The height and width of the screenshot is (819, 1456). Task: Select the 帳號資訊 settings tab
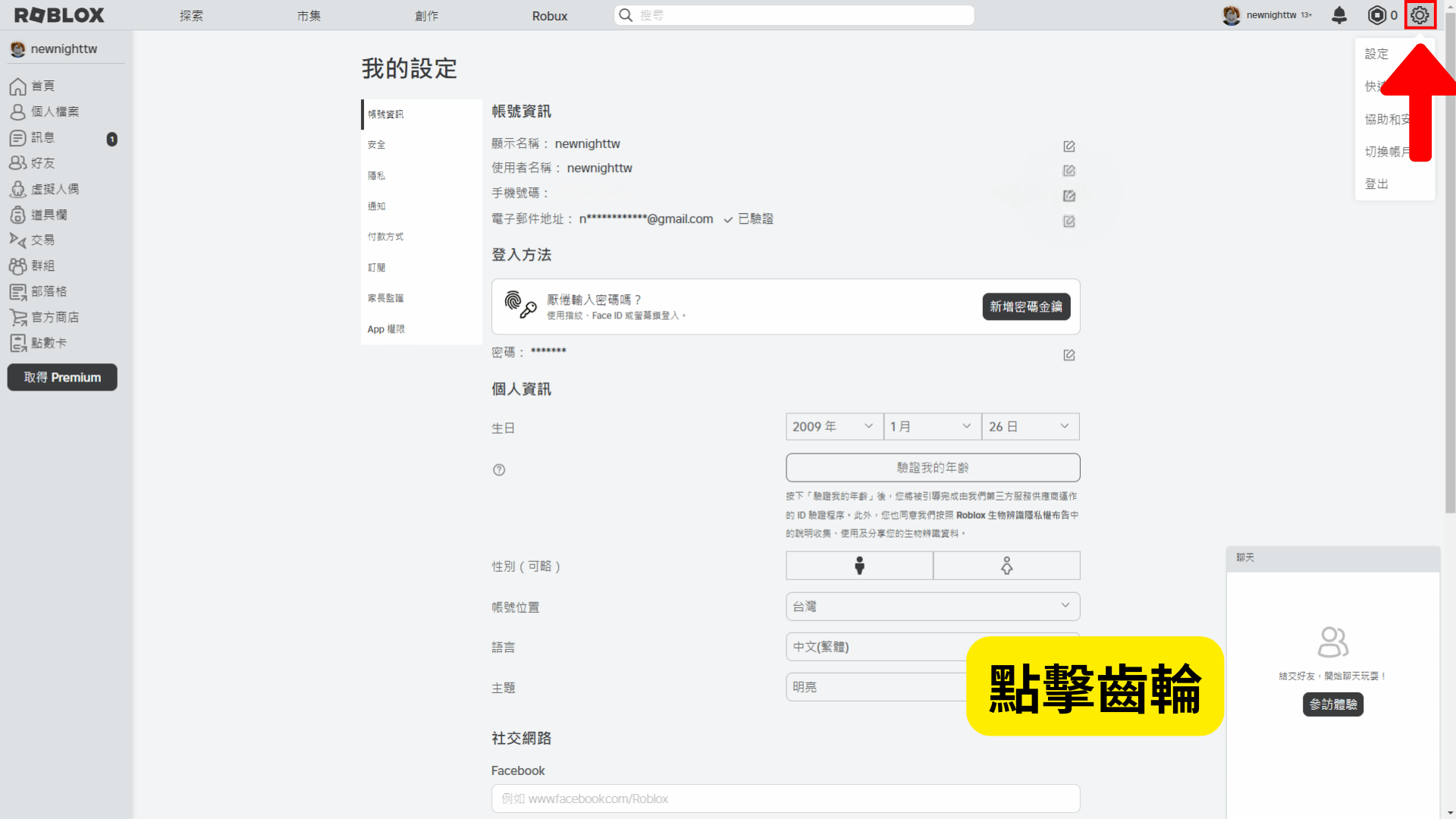[422, 115]
